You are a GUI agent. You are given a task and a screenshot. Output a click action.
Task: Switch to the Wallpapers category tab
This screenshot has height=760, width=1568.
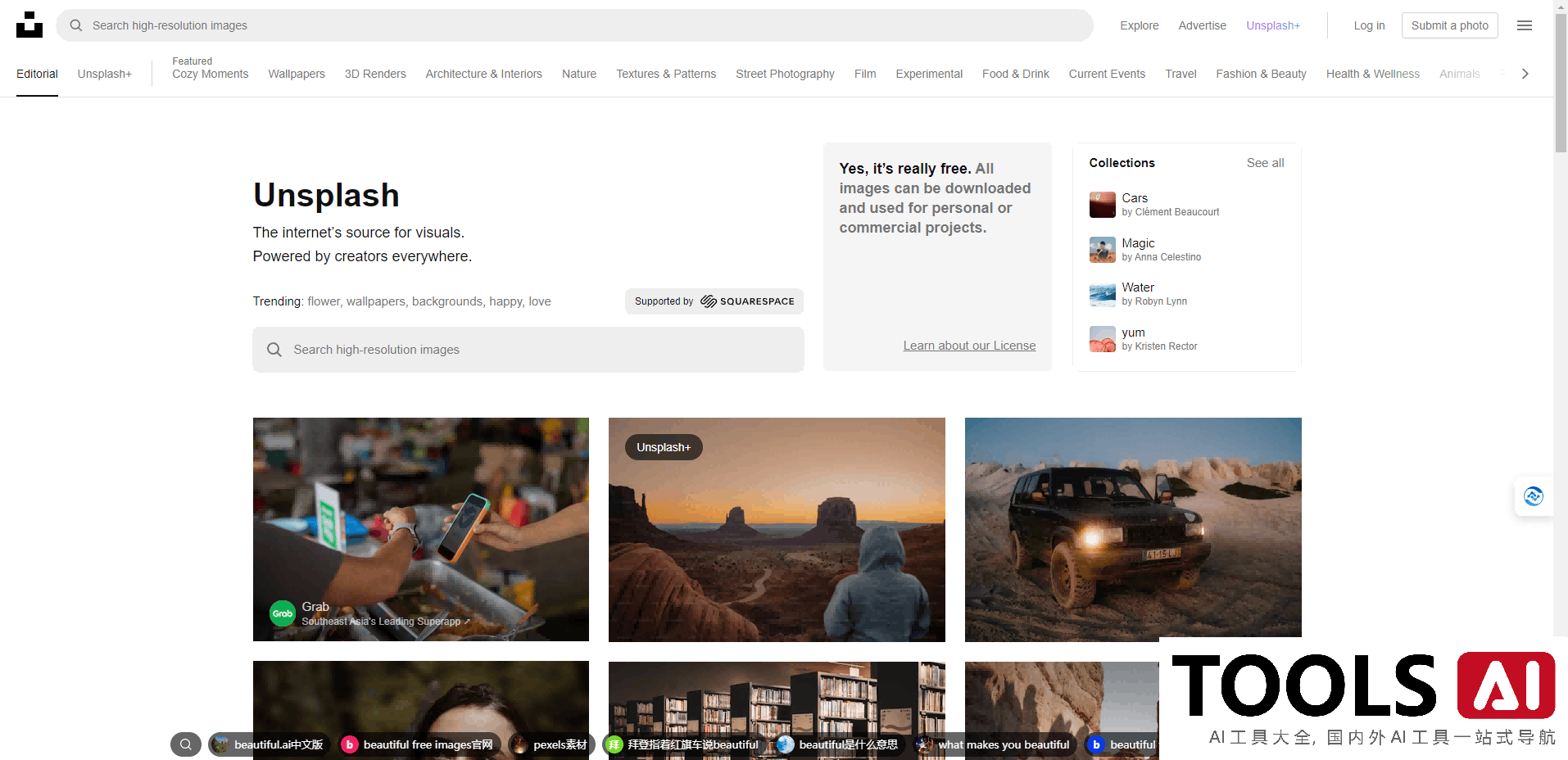[x=297, y=74]
